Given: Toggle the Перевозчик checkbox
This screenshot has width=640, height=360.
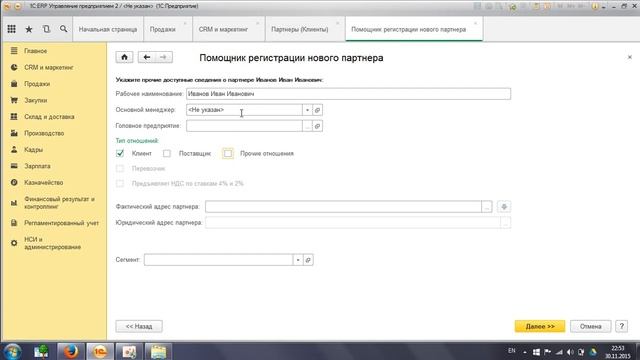Looking at the screenshot, I should coord(120,169).
